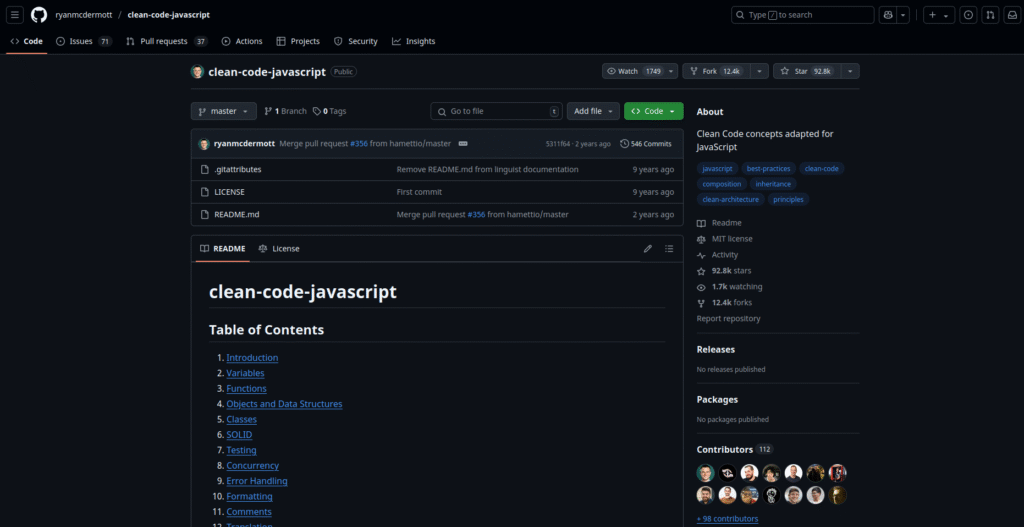Open the create new plus menu

(x=939, y=15)
